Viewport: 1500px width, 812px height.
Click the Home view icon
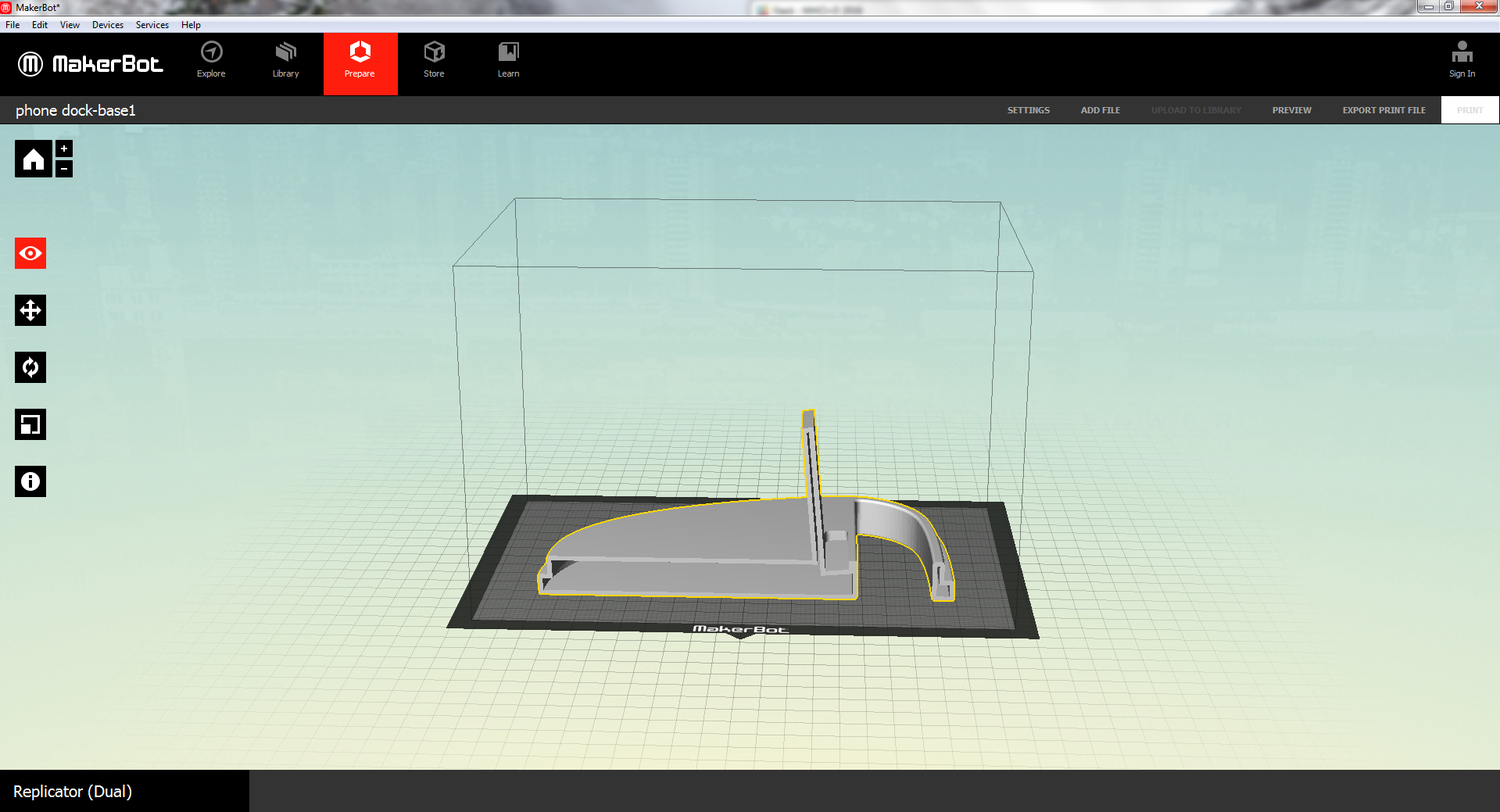click(33, 159)
